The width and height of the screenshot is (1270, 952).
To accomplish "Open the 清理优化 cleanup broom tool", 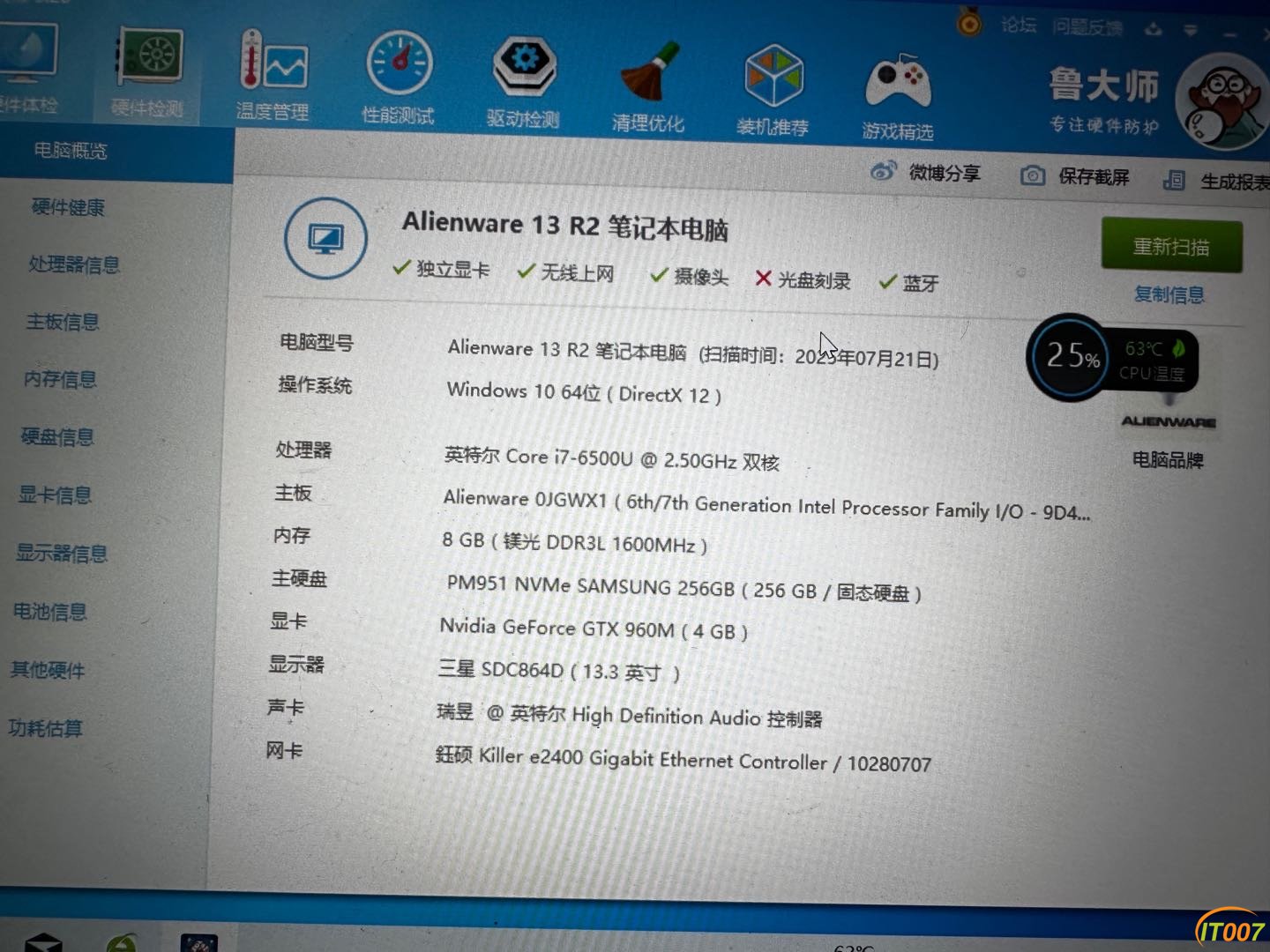I will 648,86.
